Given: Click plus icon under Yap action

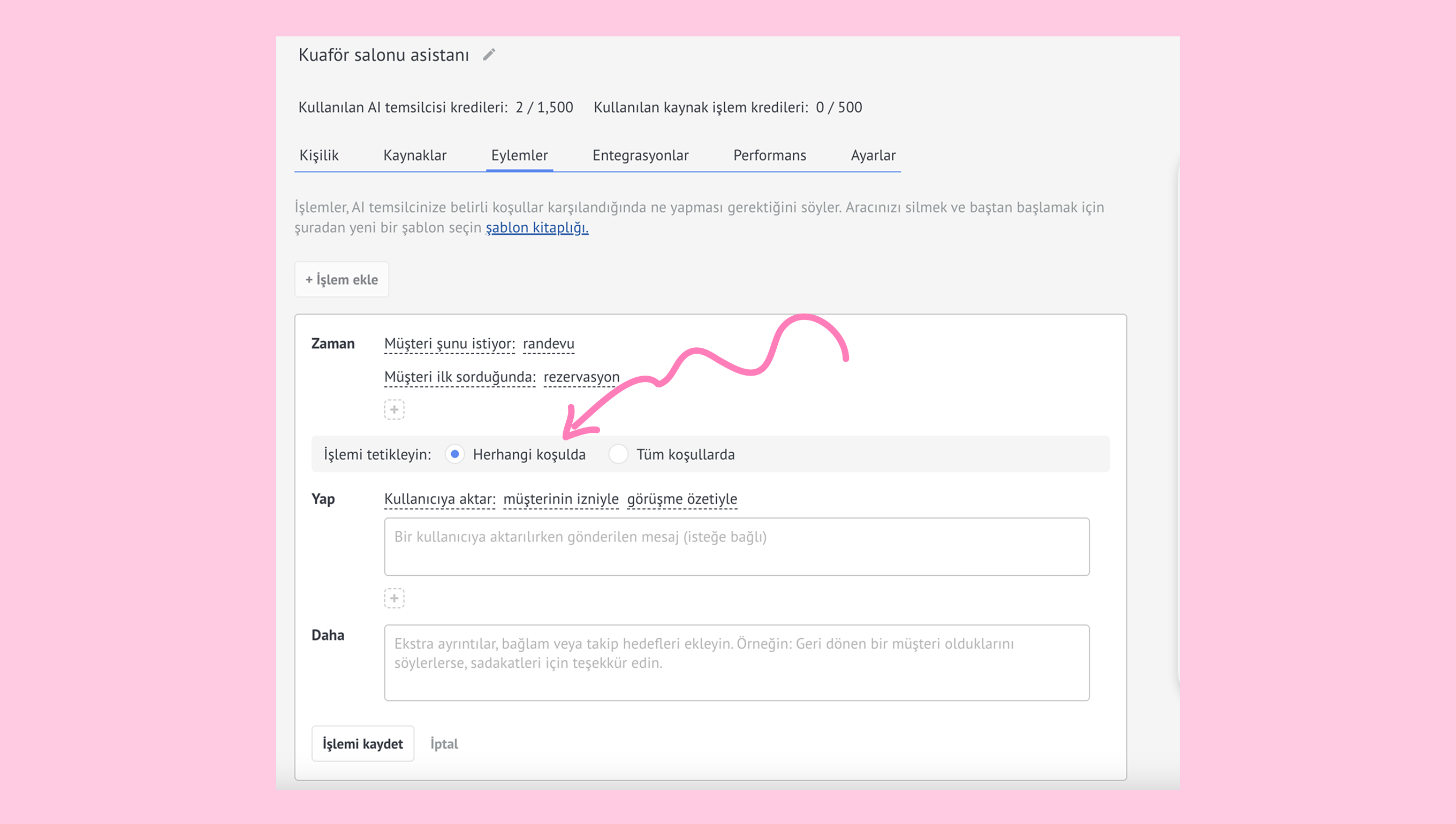Looking at the screenshot, I should (x=394, y=598).
